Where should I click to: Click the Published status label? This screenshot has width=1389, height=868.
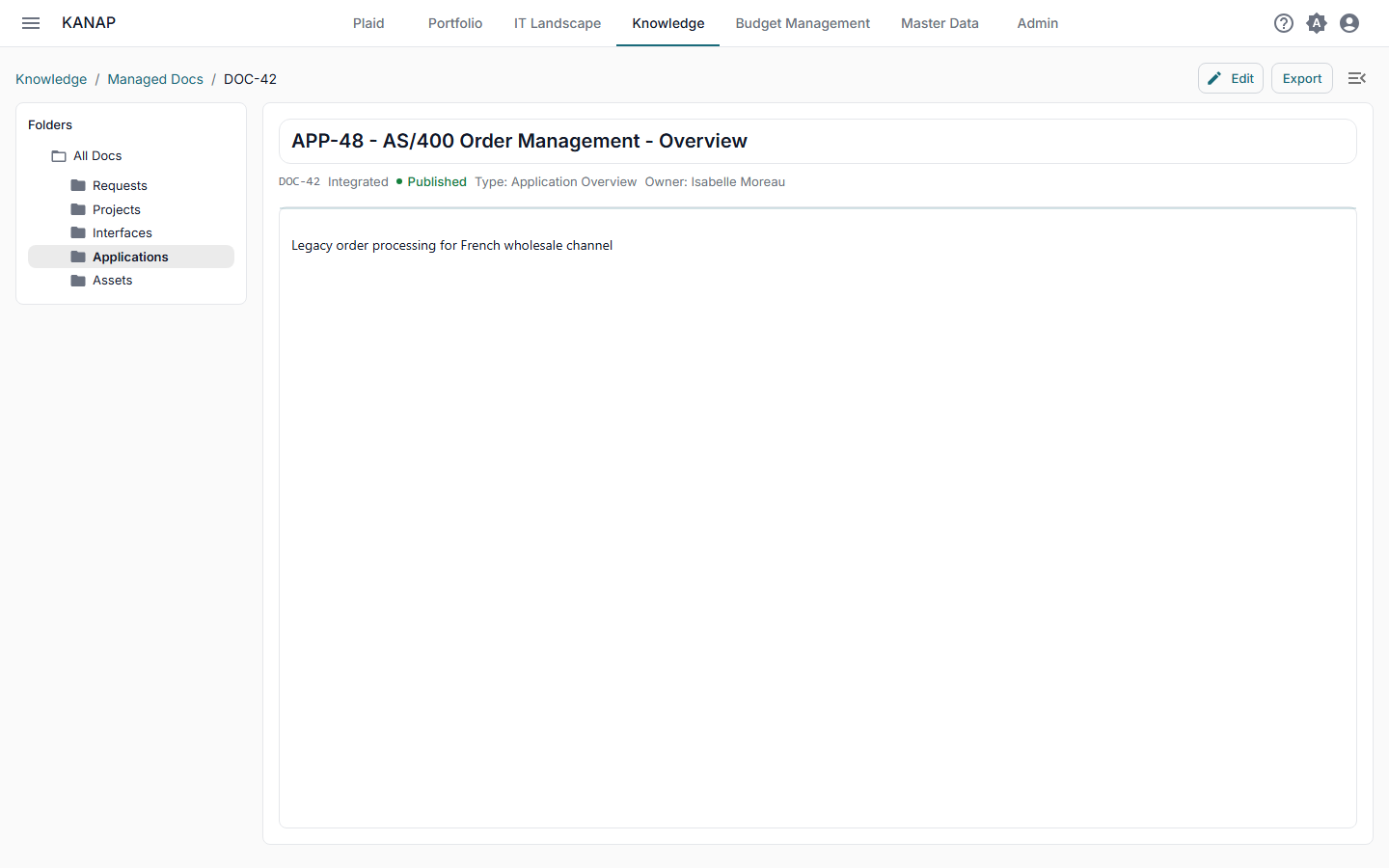[437, 181]
